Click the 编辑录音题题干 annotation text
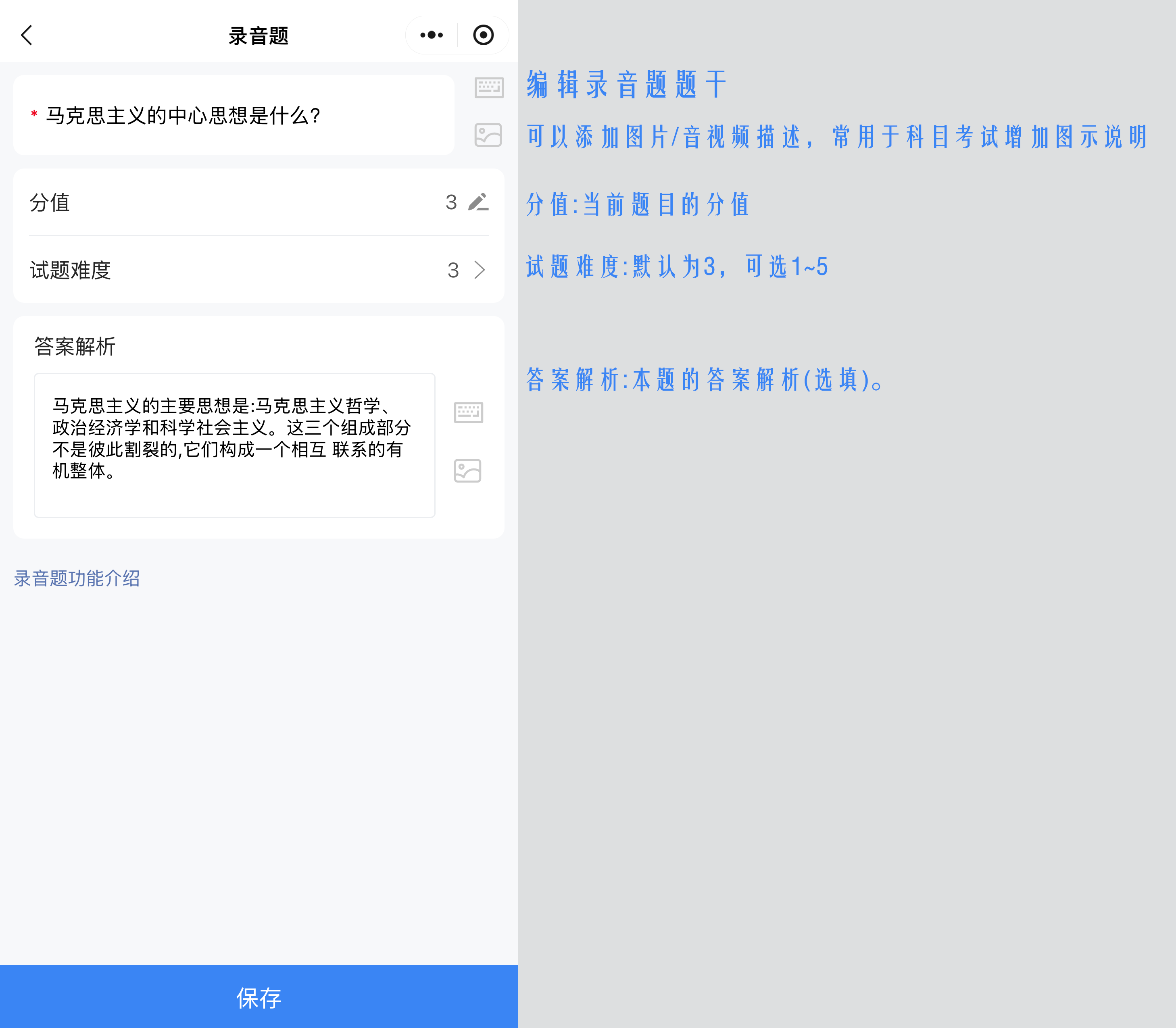This screenshot has width=1176, height=1028. pos(627,85)
